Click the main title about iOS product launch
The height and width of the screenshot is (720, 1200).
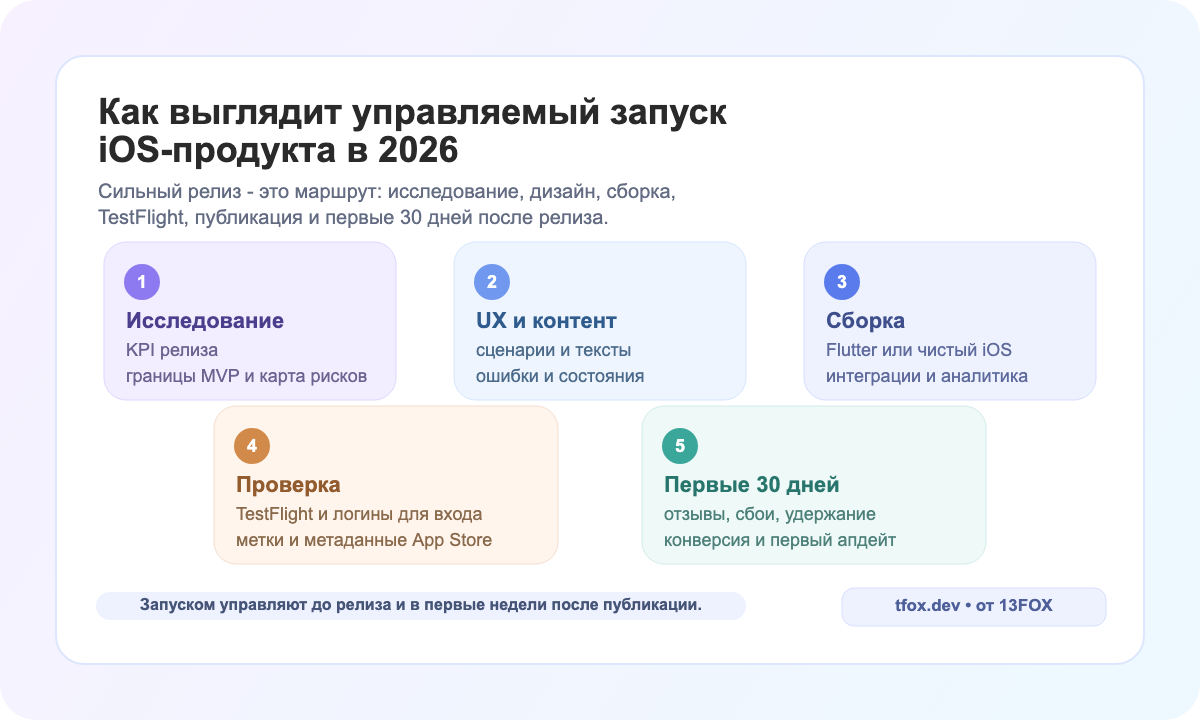click(411, 131)
